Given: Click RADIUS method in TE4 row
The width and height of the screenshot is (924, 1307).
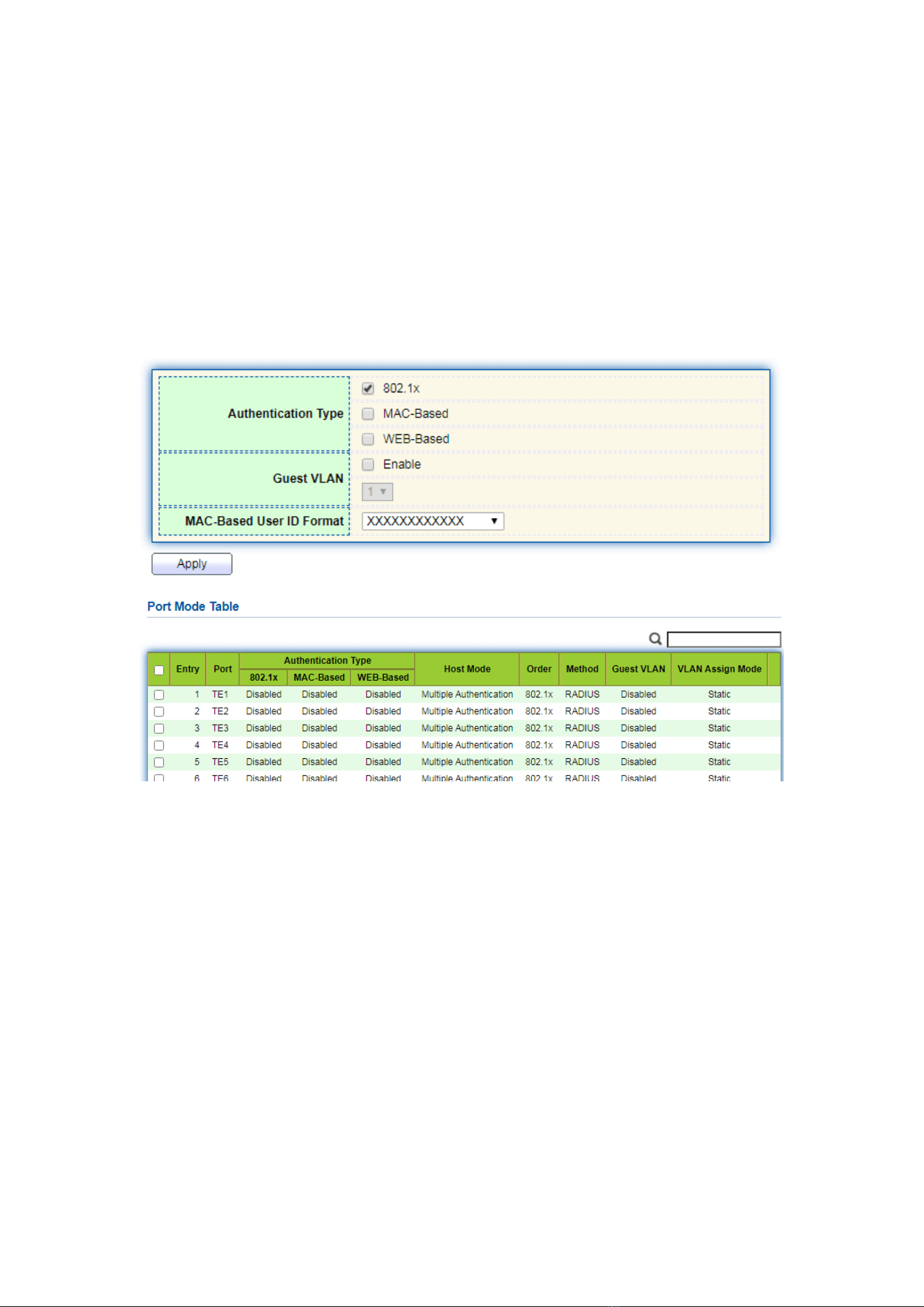Looking at the screenshot, I should click(582, 745).
